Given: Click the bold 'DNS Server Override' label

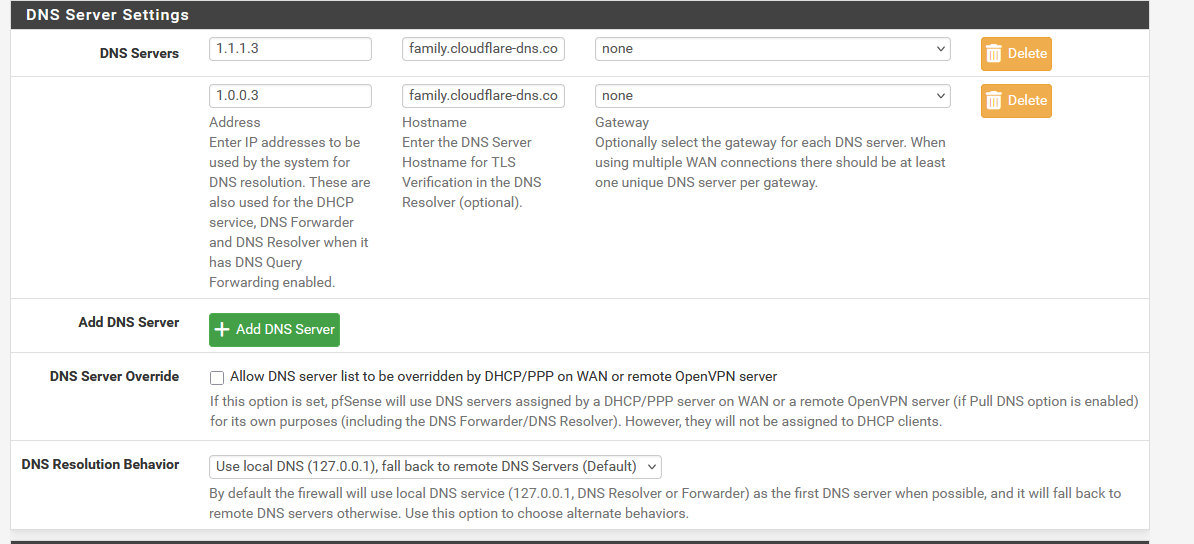Looking at the screenshot, I should [x=114, y=376].
